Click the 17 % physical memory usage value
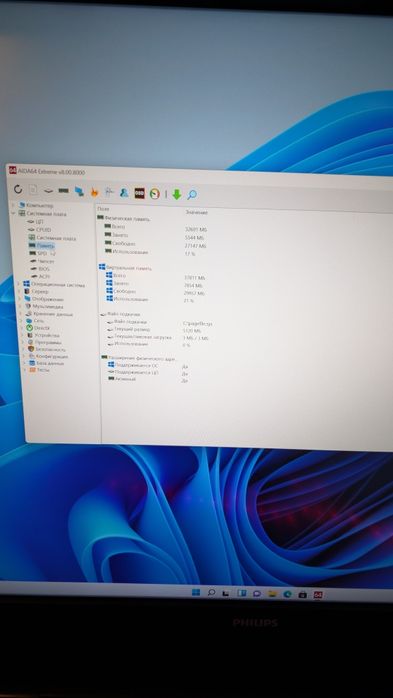 [190, 254]
